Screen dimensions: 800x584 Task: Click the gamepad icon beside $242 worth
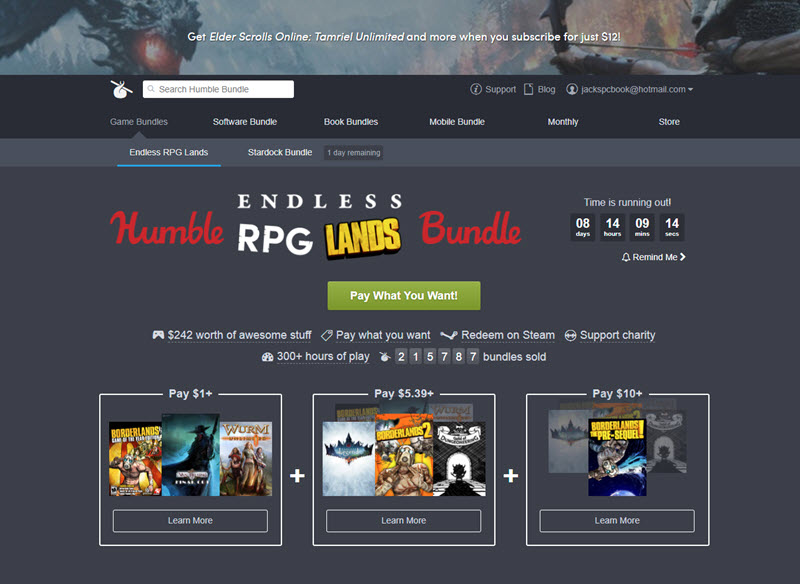159,335
